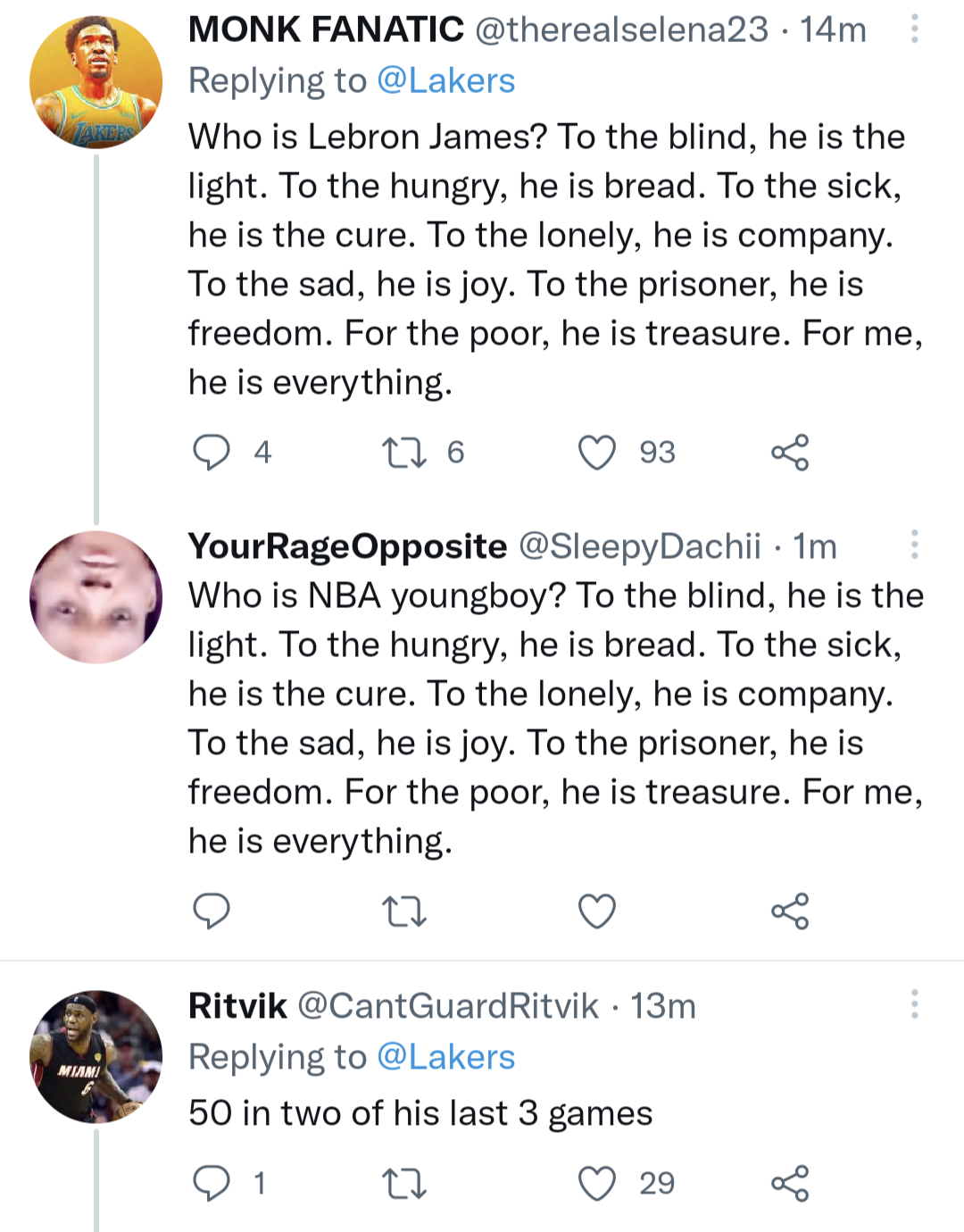Open more options for MONK FANATIC's tweet
This screenshot has width=964, height=1232.
click(915, 29)
